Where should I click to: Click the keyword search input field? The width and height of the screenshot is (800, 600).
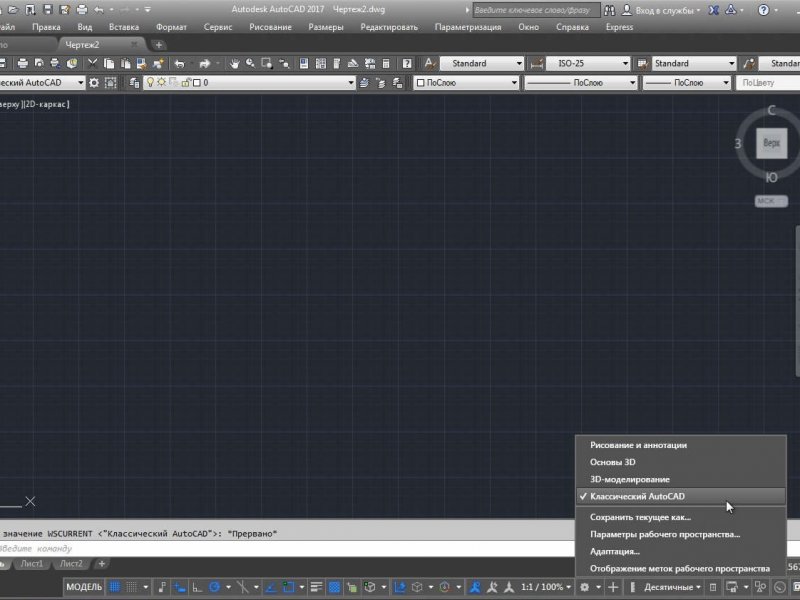(x=536, y=10)
